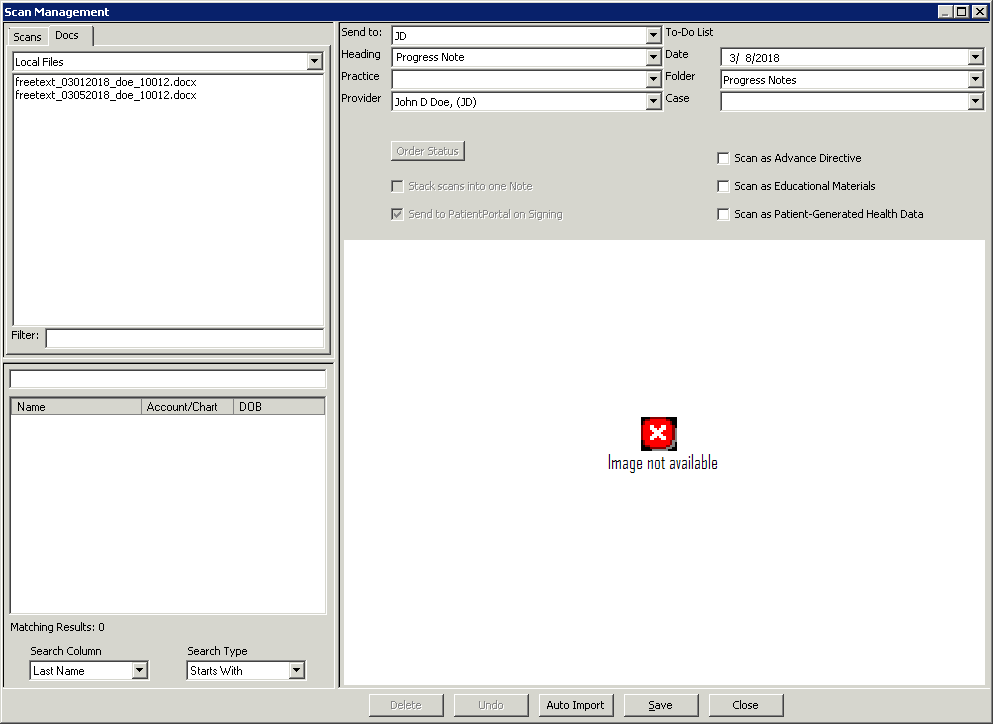Click the Filter text field
This screenshot has width=993, height=724.
184,337
